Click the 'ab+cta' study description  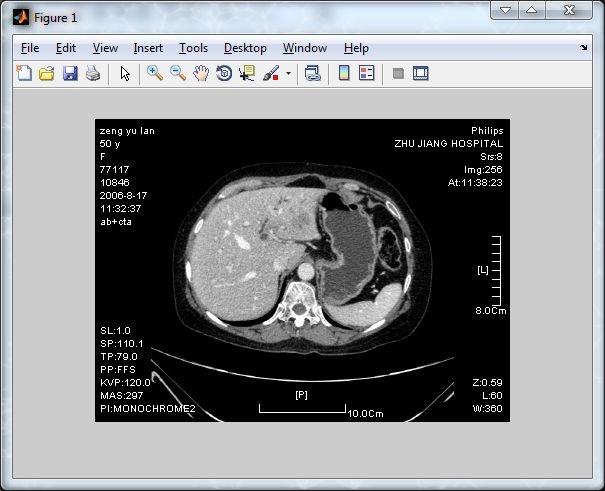click(116, 222)
